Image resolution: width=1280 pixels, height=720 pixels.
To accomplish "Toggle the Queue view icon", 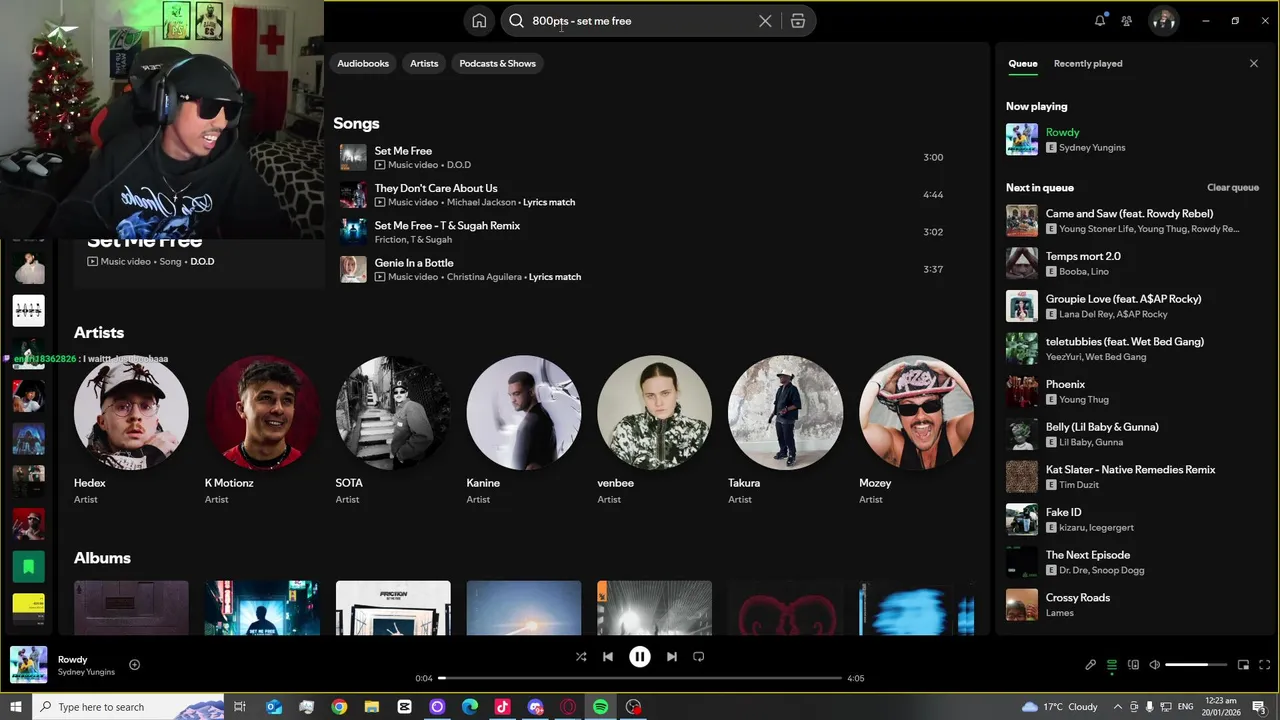I will tap(1112, 665).
